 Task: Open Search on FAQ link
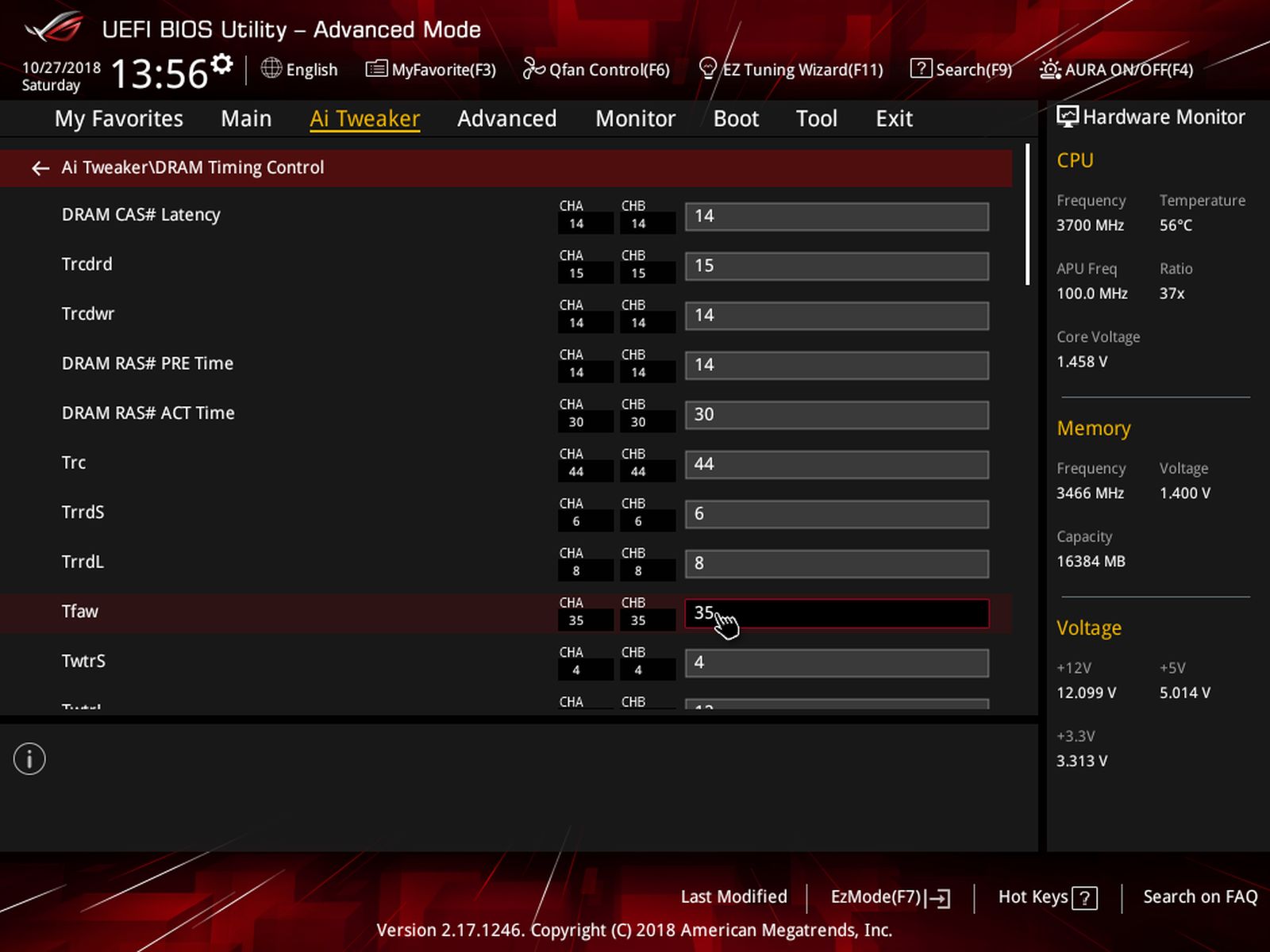[1200, 897]
